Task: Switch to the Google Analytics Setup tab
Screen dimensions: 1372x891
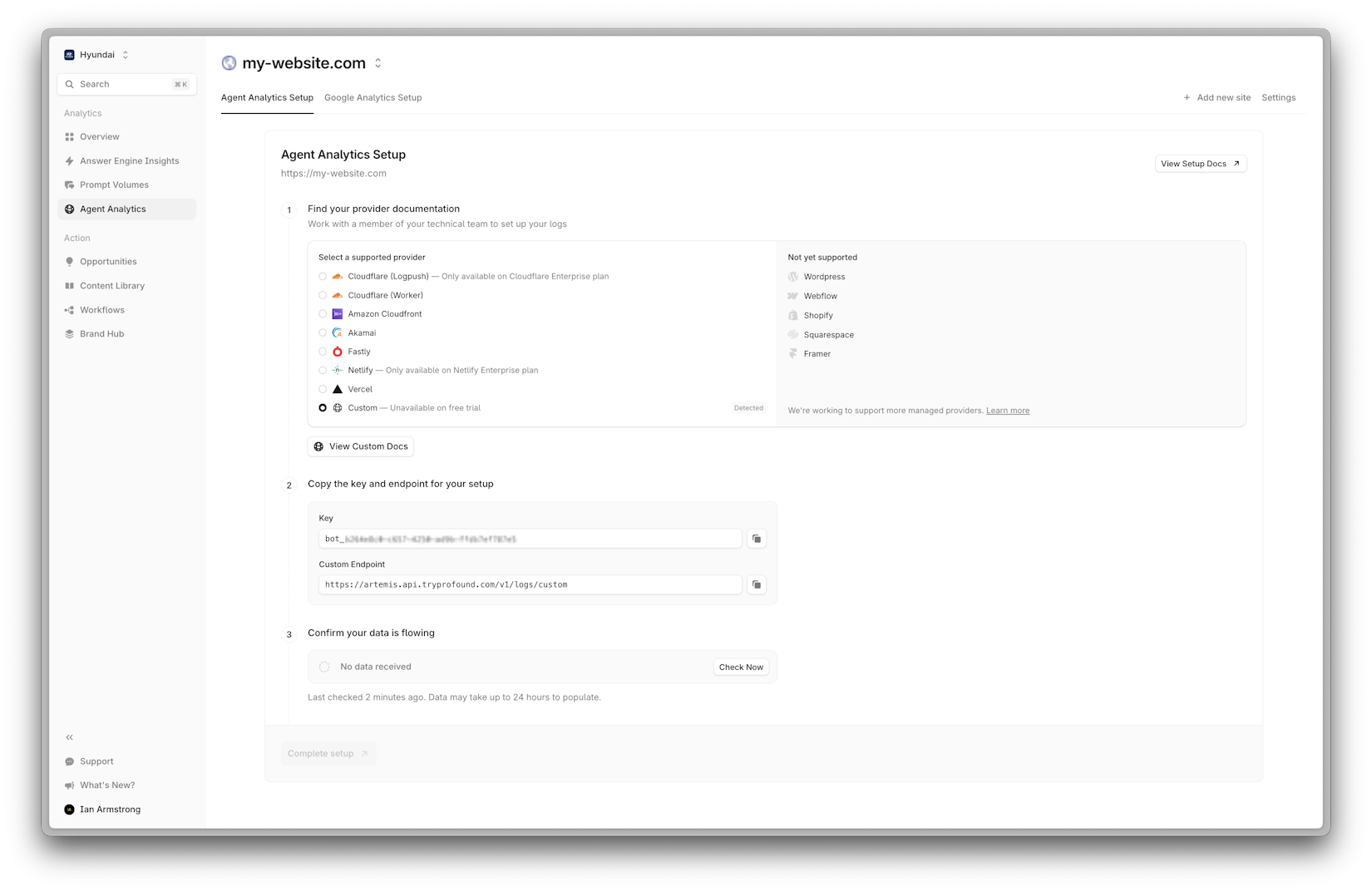Action: [x=373, y=97]
